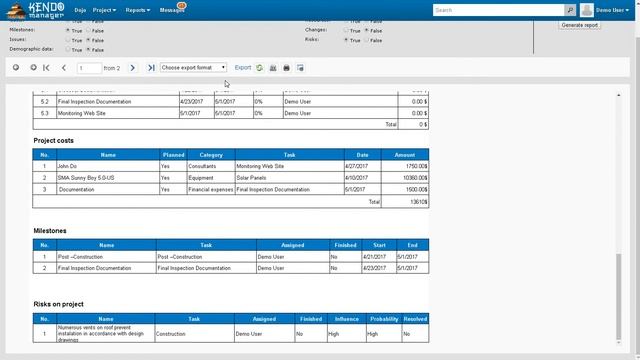This screenshot has height=360, width=640.
Task: Open the Choose export format dropdown
Action: coord(193,67)
